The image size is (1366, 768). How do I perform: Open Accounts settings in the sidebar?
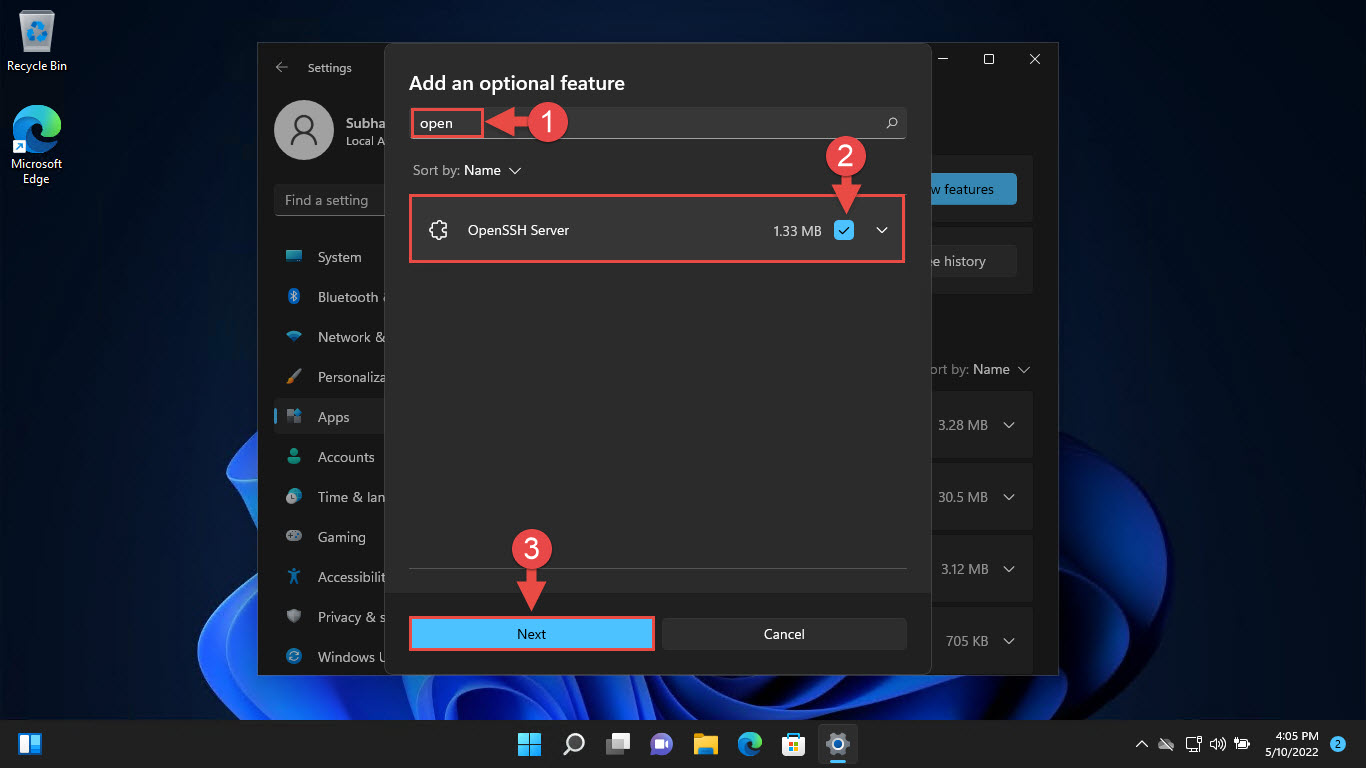pyautogui.click(x=295, y=457)
